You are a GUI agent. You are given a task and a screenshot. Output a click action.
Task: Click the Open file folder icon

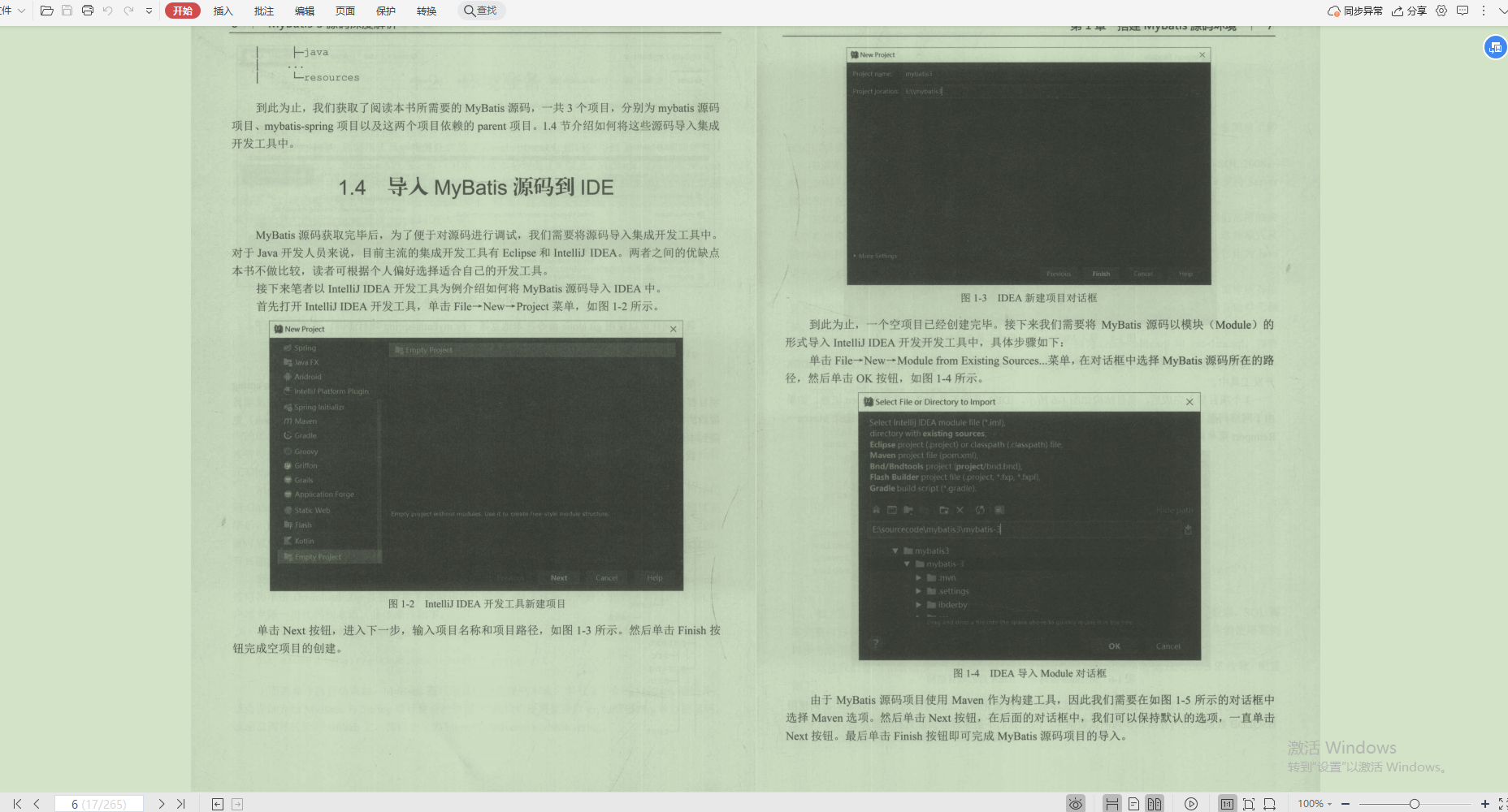coord(46,11)
